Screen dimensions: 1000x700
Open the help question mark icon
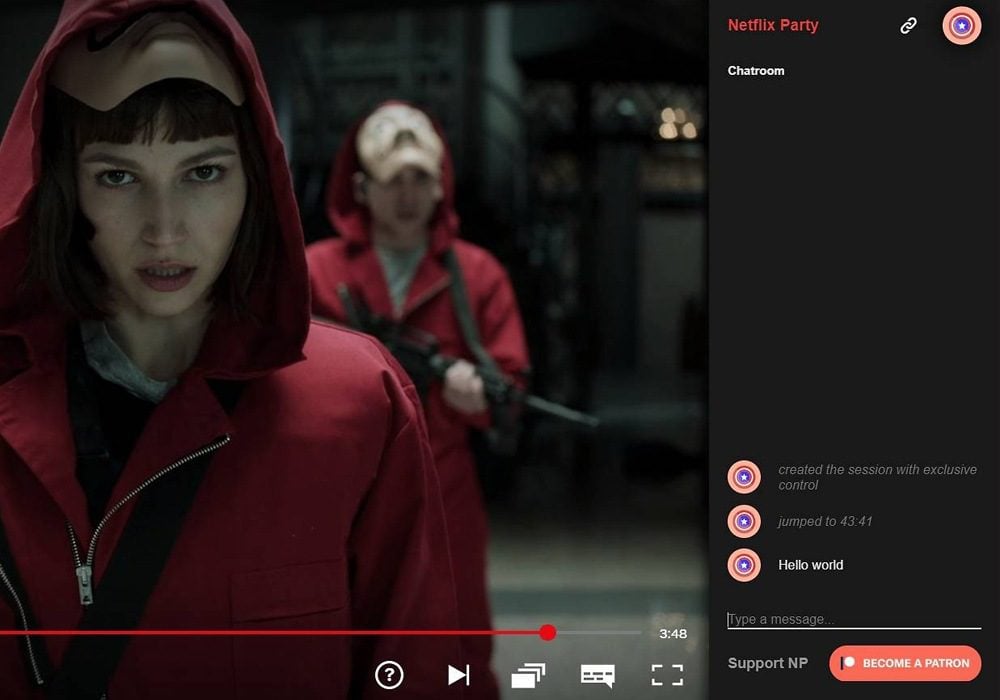click(x=389, y=674)
